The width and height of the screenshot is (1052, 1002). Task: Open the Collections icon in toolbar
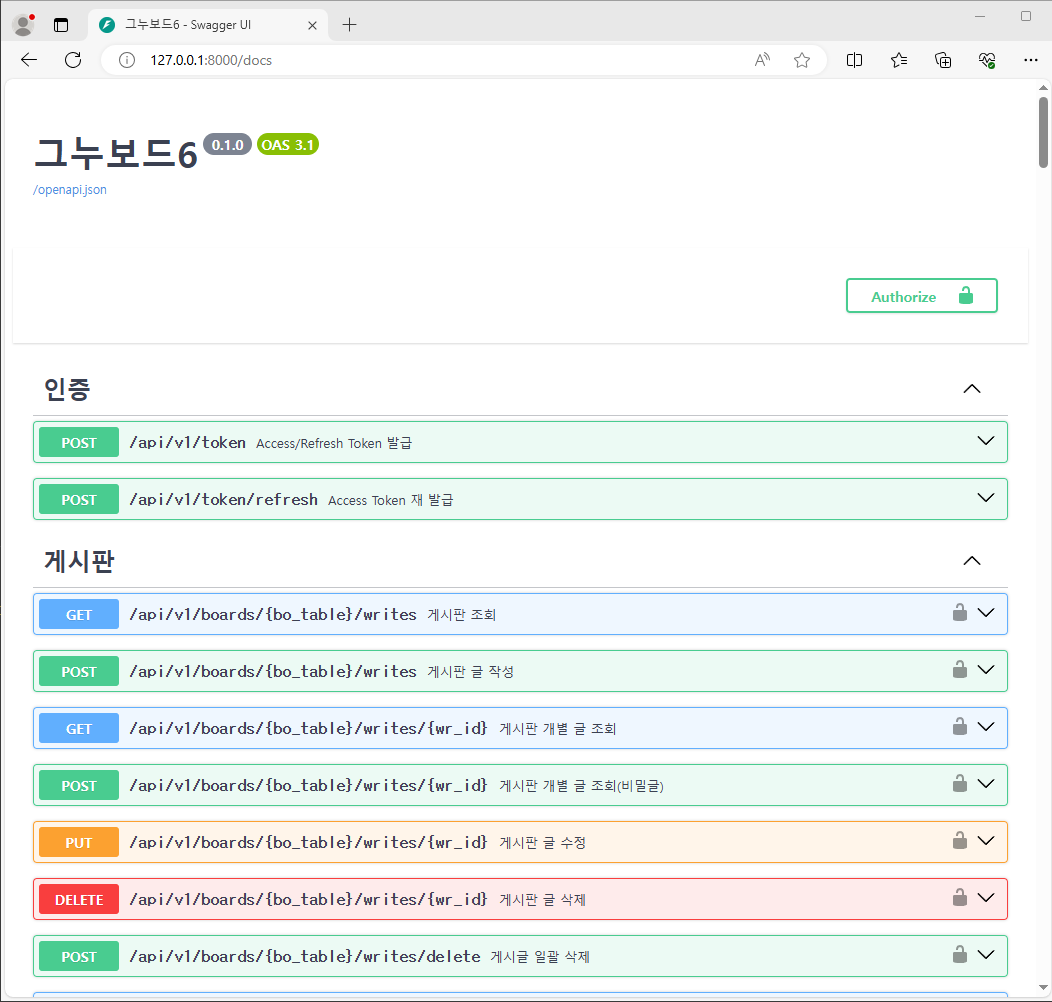[x=942, y=60]
